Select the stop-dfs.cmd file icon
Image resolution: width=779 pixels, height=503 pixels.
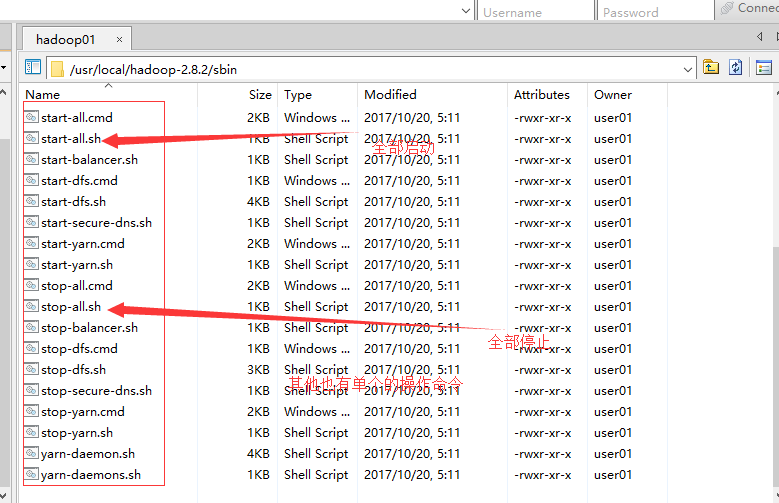tap(31, 348)
